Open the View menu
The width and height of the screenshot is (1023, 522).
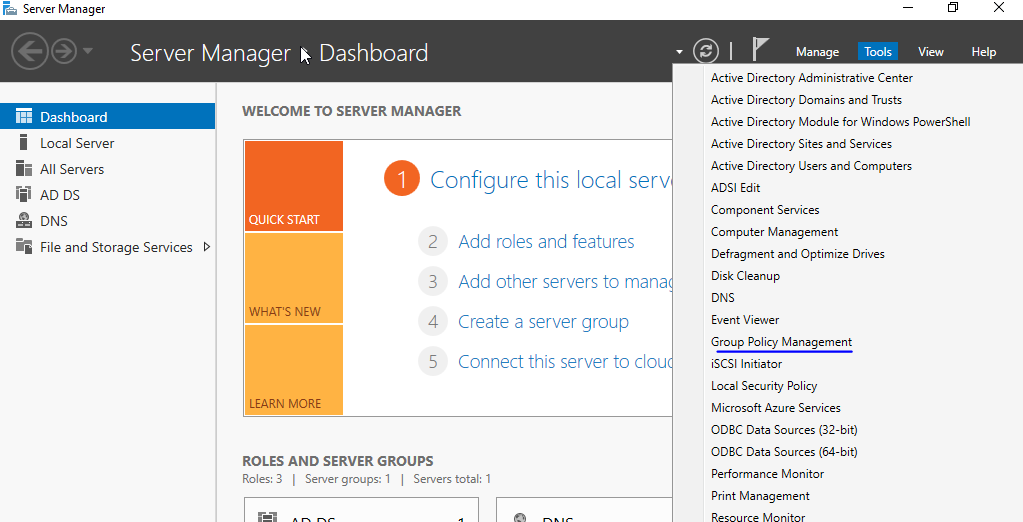tap(930, 52)
